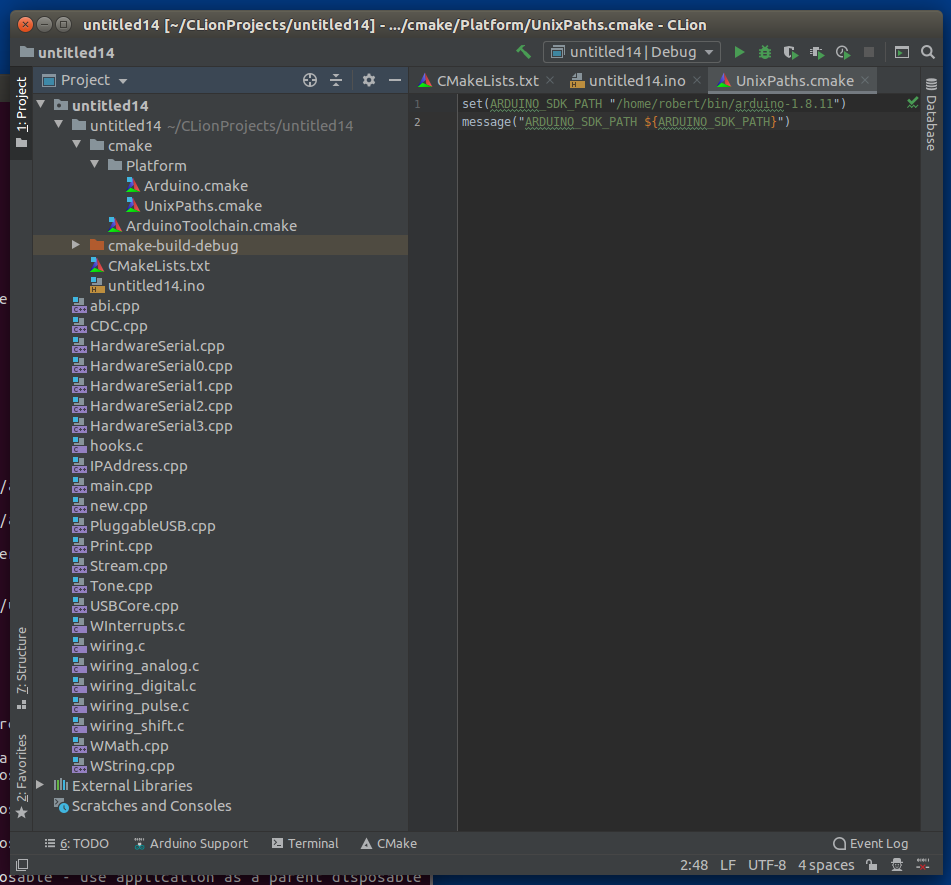Toggle tool window bars icon at bottom-left
This screenshot has width=951, height=885.
(22, 864)
